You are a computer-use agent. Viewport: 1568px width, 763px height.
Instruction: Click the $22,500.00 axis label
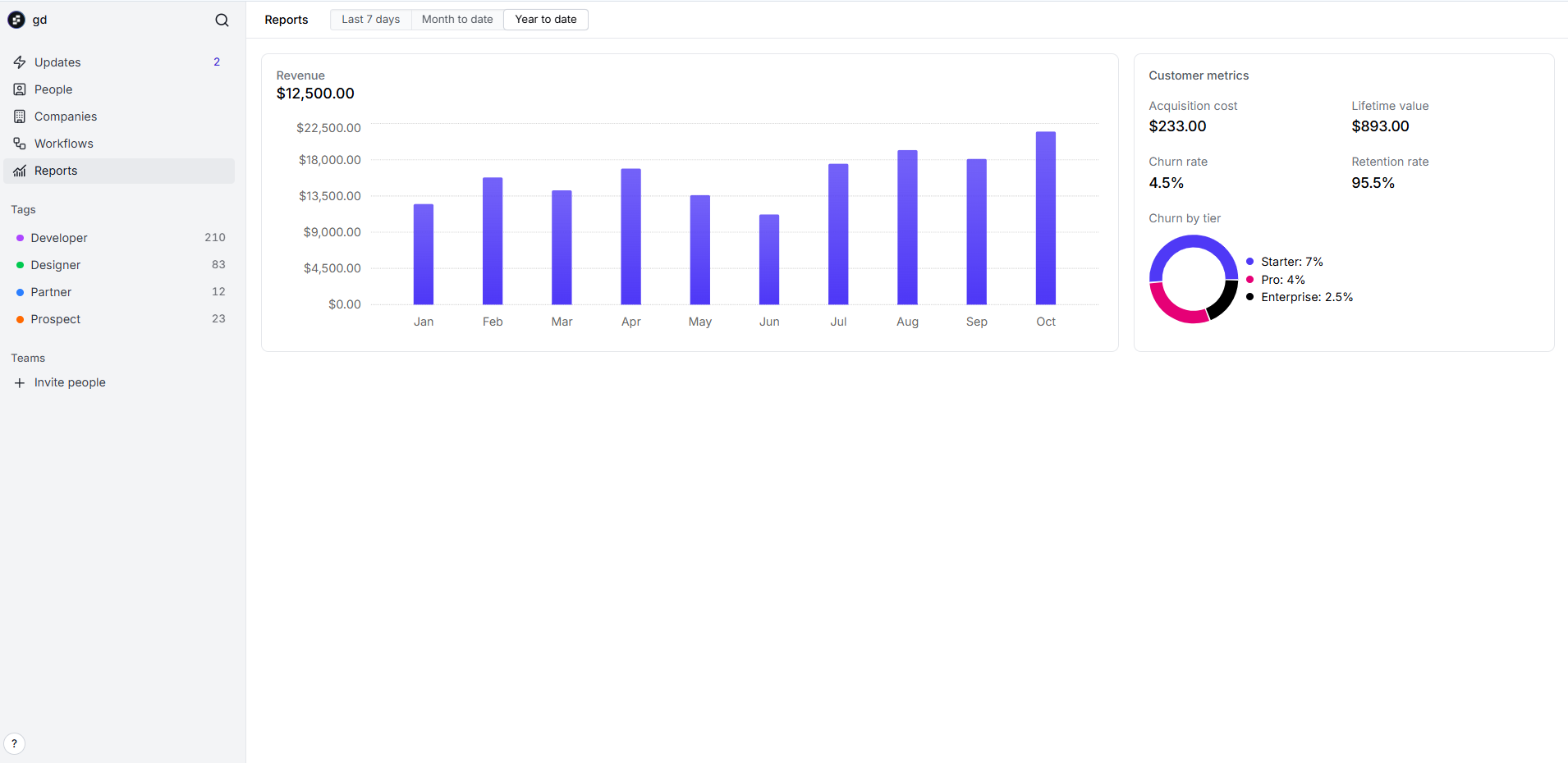point(328,128)
